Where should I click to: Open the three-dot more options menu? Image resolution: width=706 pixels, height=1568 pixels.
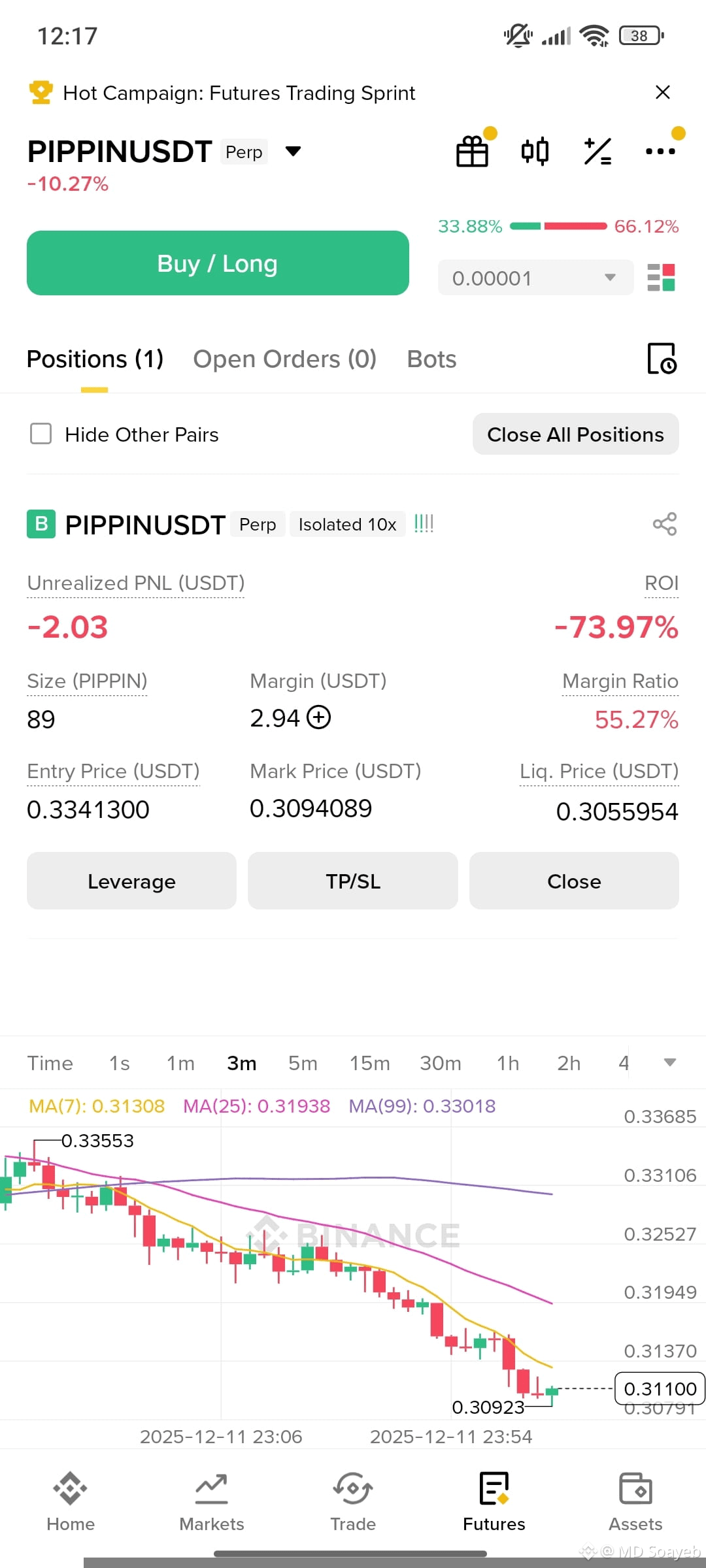[x=660, y=151]
